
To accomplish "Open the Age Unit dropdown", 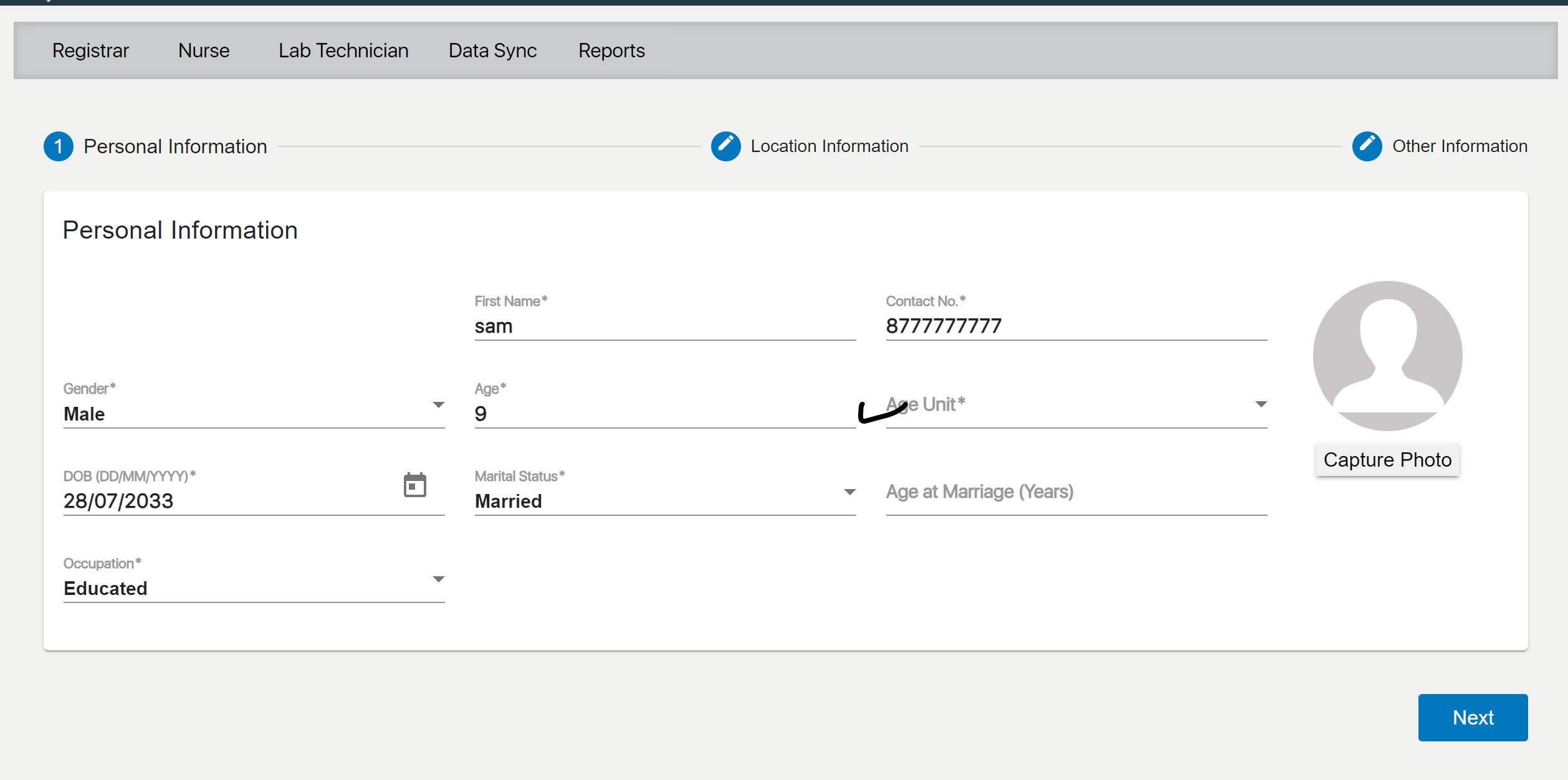I will [x=1076, y=406].
